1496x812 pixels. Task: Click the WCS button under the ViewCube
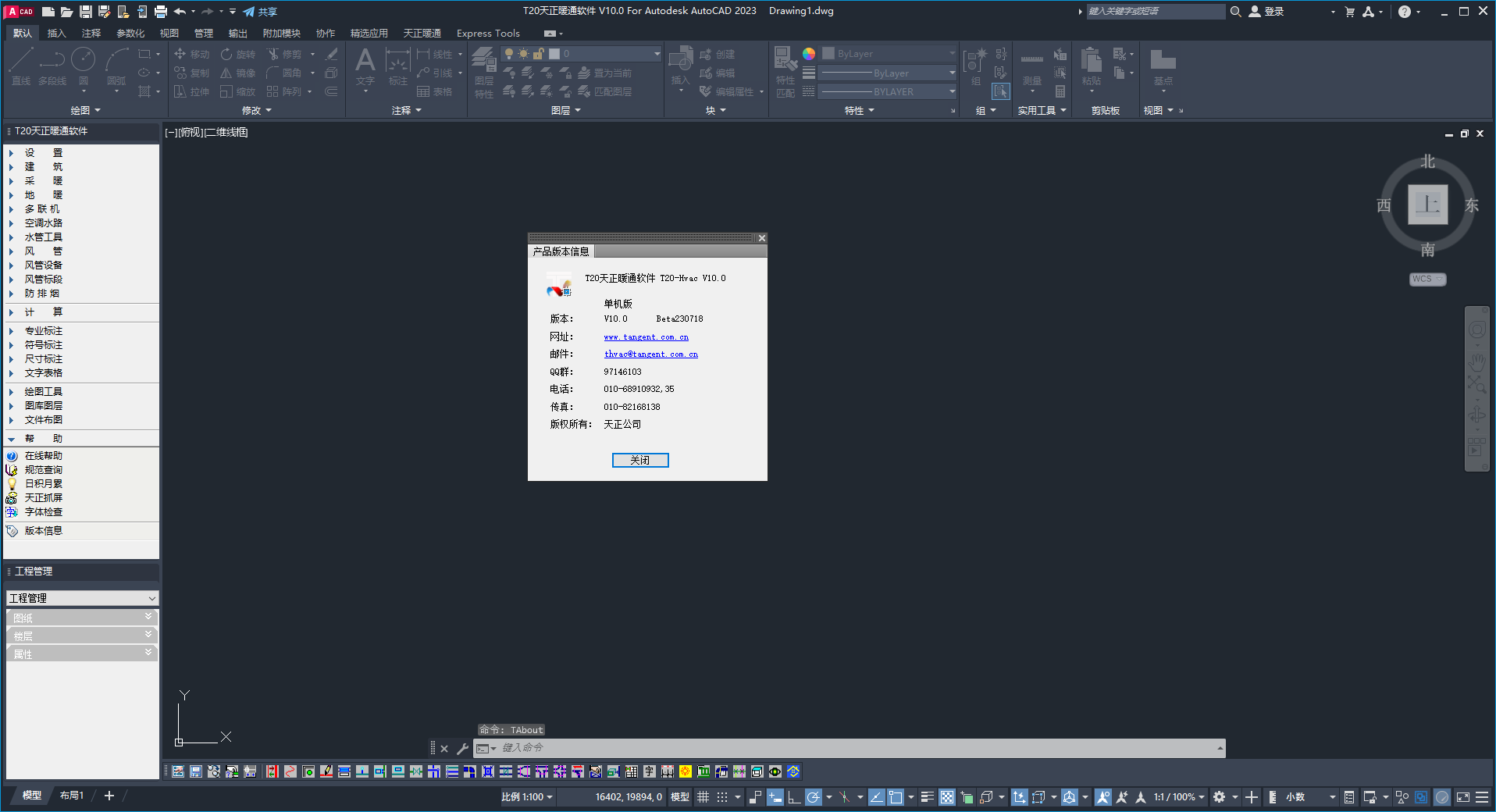pos(1427,280)
